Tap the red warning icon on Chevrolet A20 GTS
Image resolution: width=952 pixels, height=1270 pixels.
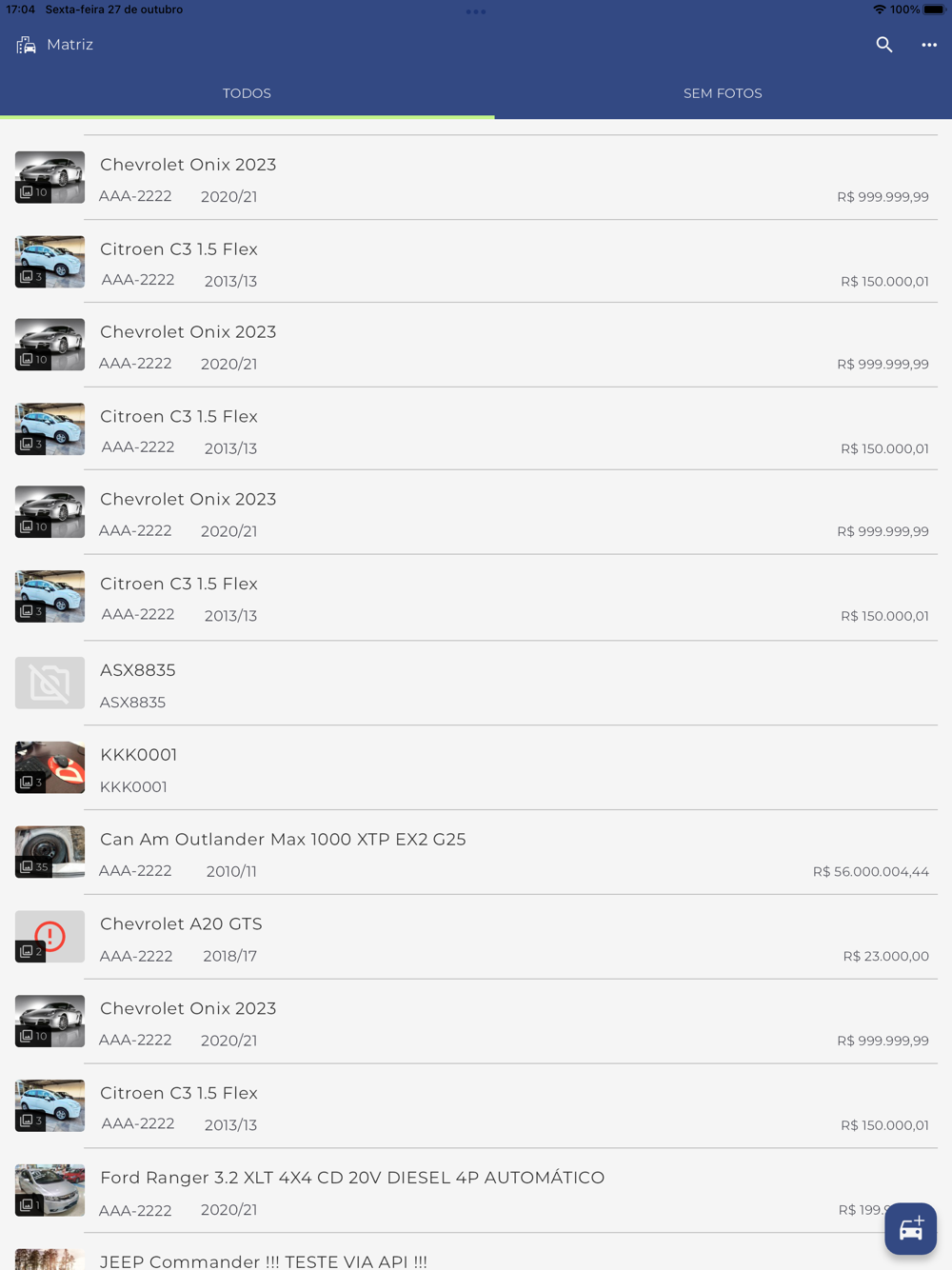[x=50, y=936]
